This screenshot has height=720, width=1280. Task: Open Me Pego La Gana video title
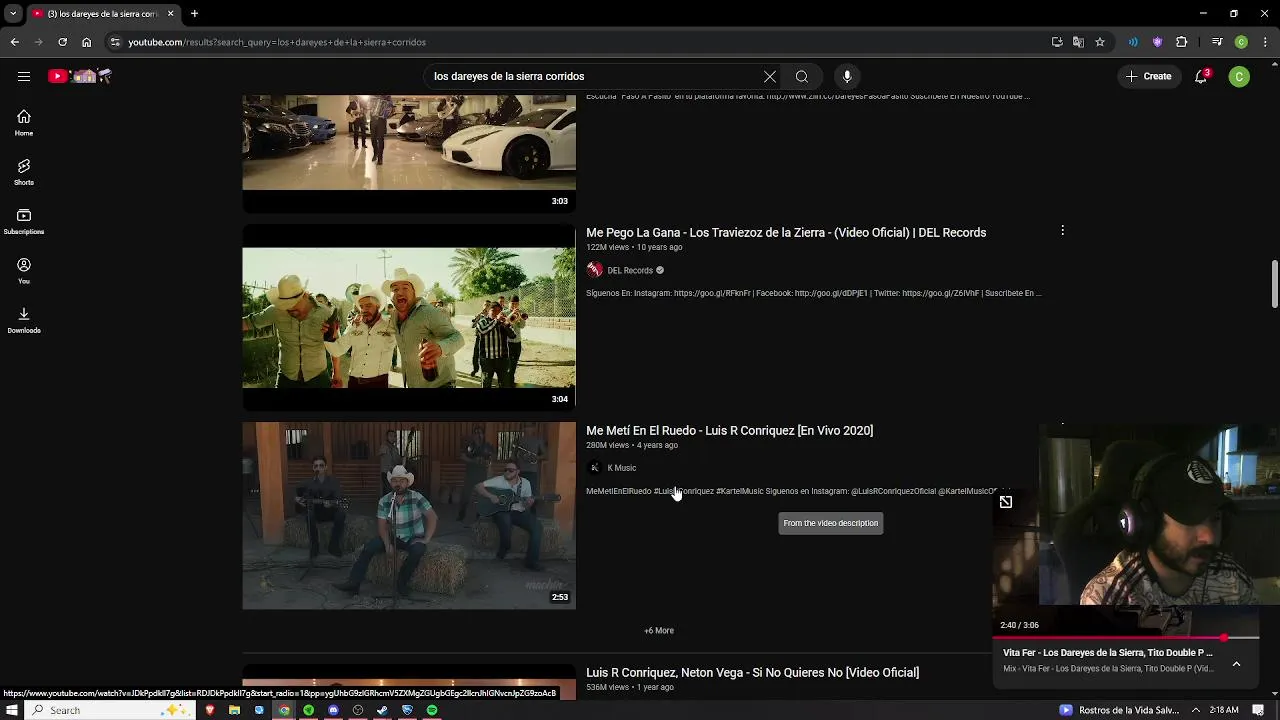(786, 232)
